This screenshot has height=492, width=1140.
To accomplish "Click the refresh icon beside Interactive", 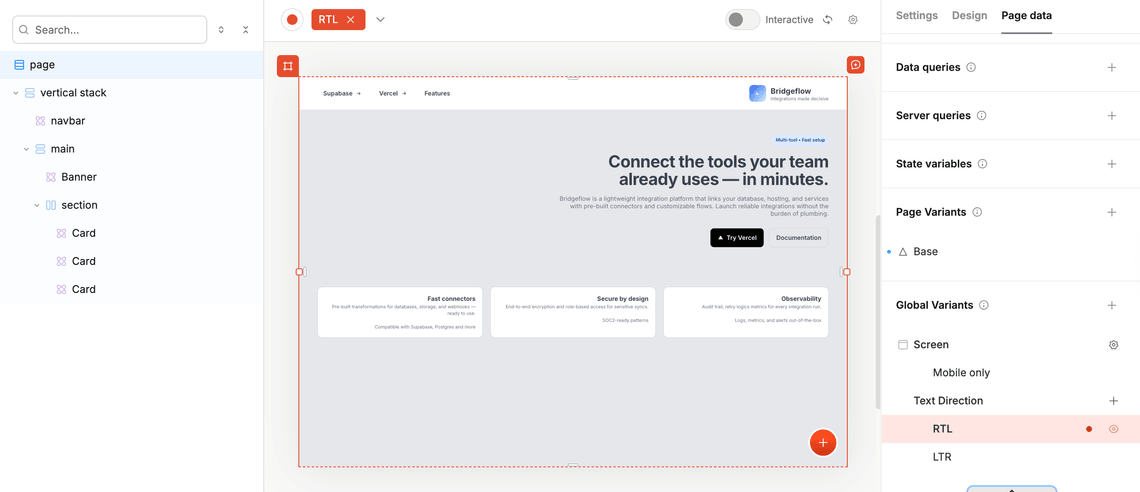I will coord(828,19).
